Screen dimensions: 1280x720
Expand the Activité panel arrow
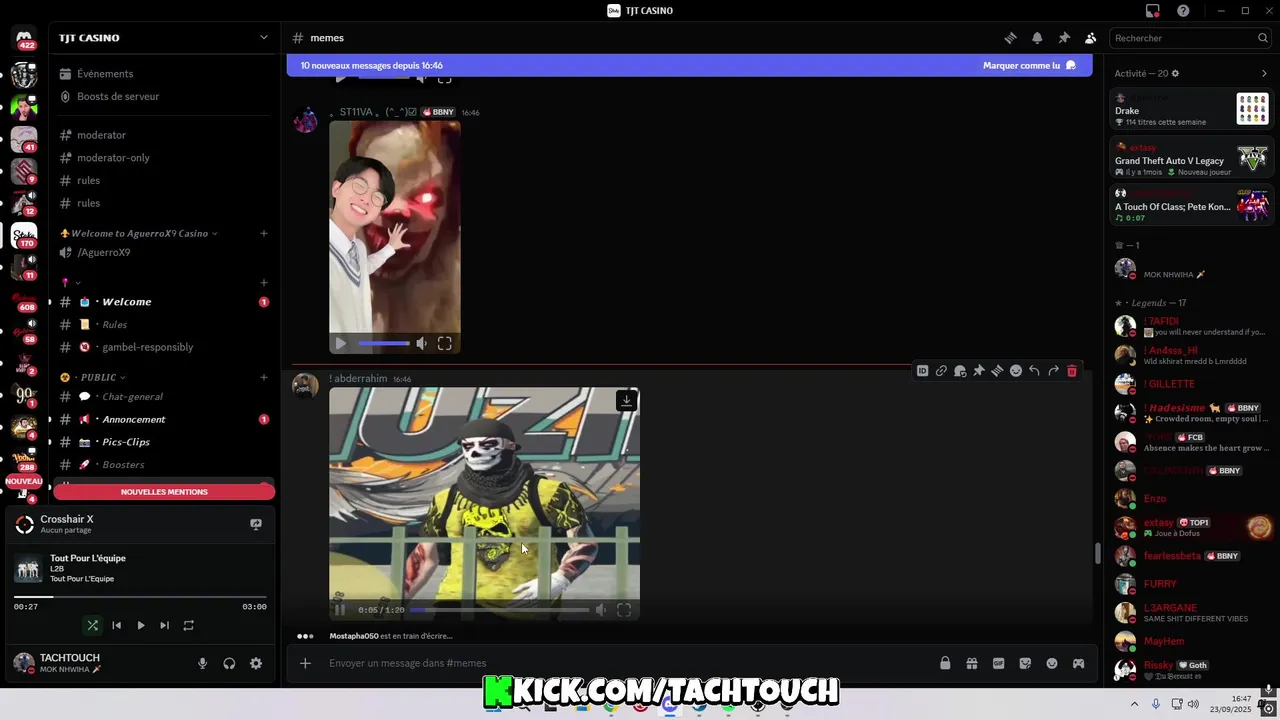point(1264,73)
